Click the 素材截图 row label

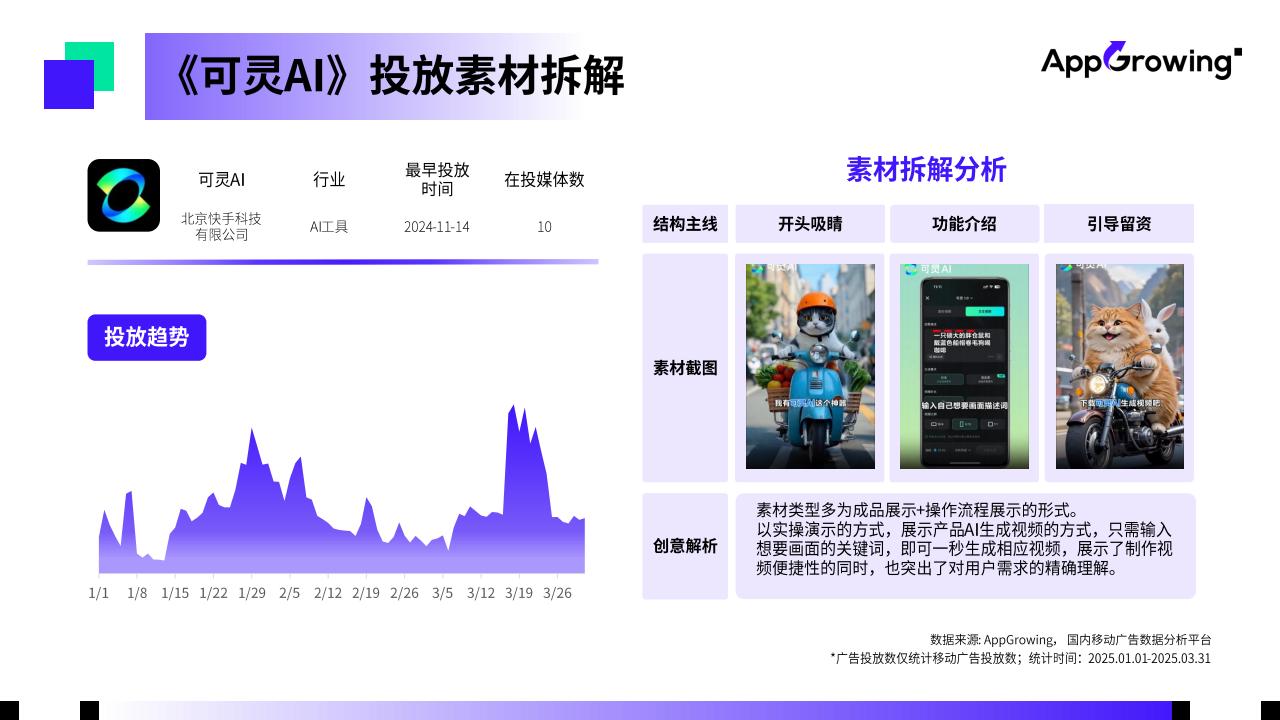pos(685,368)
